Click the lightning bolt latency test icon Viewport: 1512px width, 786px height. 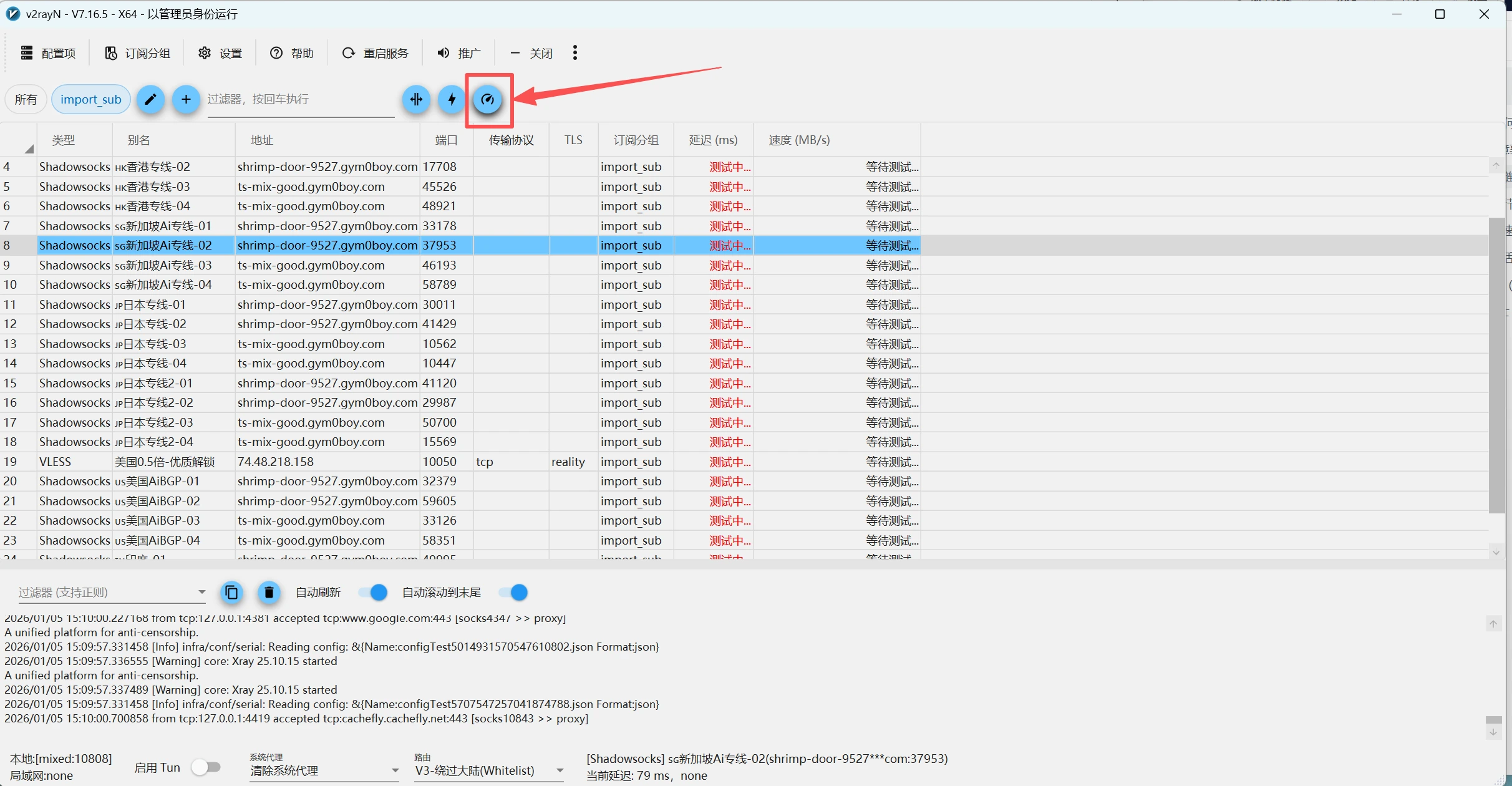[x=452, y=99]
